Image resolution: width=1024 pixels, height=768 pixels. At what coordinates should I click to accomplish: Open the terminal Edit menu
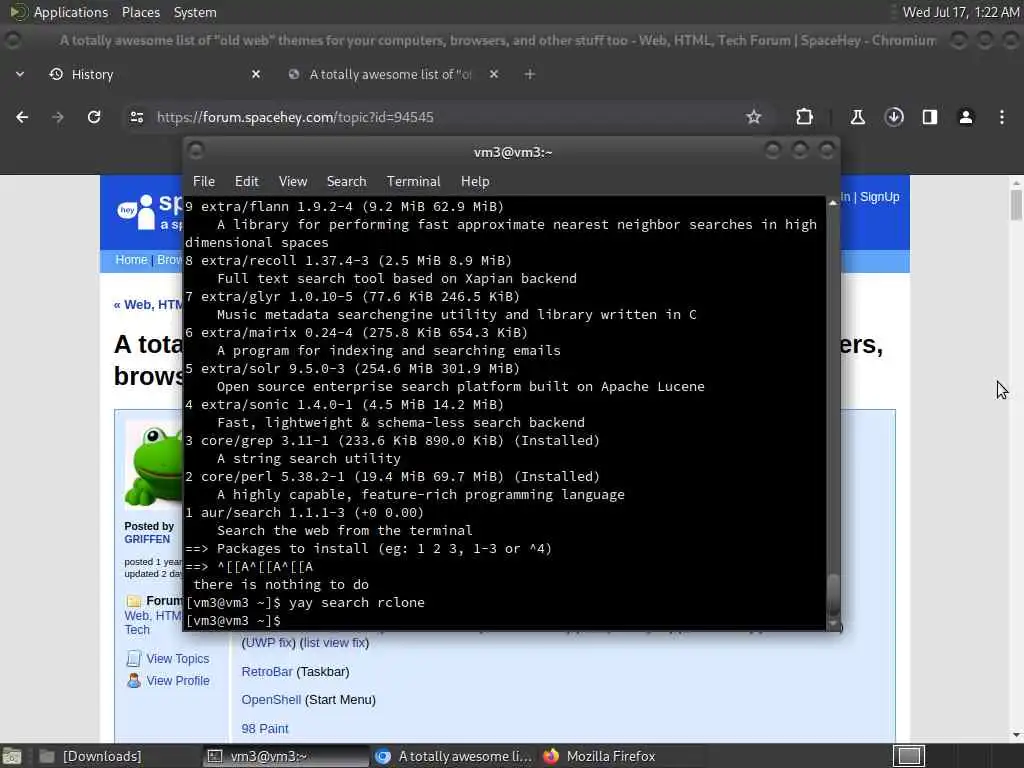point(246,182)
